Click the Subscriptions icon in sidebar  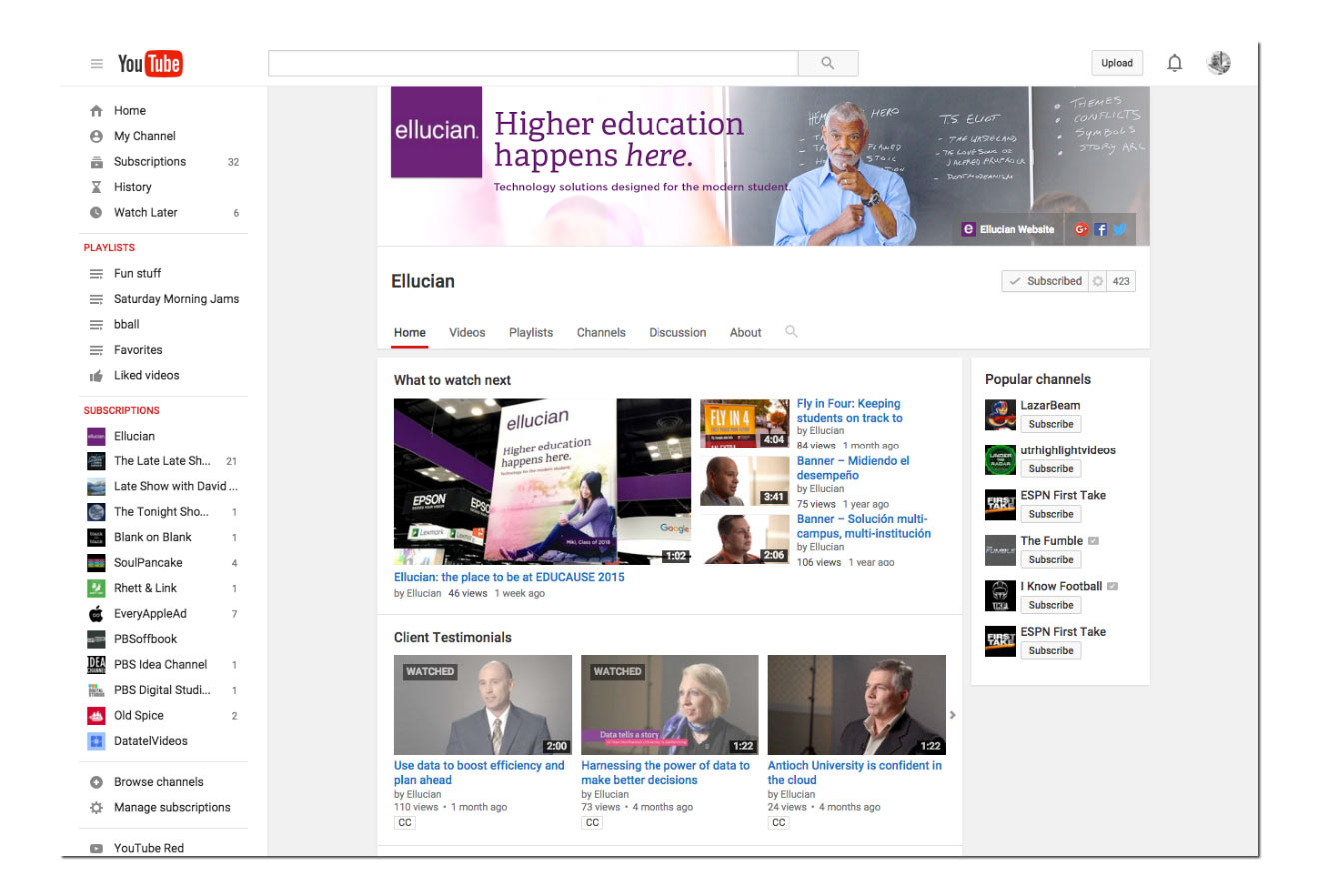[x=96, y=162]
